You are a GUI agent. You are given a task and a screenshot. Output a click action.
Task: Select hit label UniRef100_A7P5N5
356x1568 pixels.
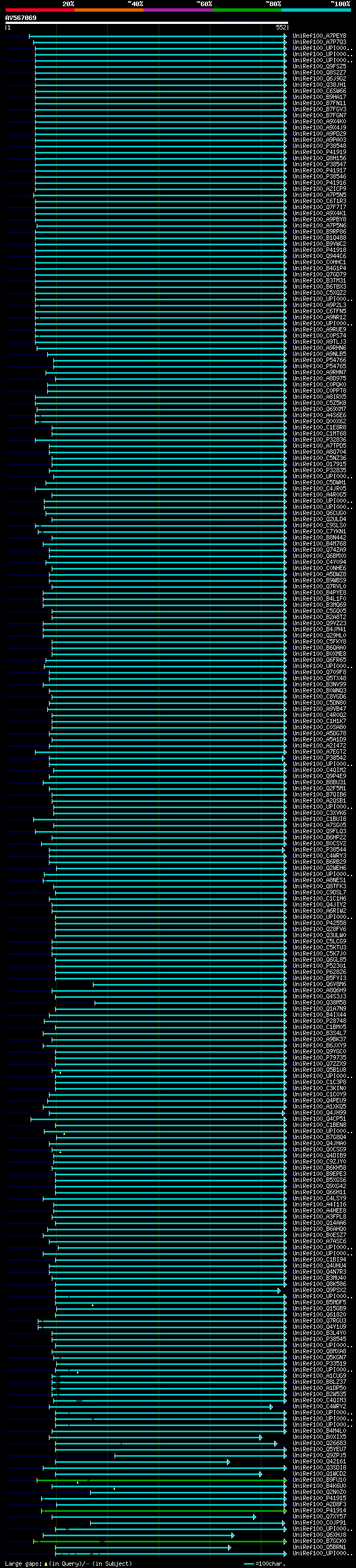319,195
